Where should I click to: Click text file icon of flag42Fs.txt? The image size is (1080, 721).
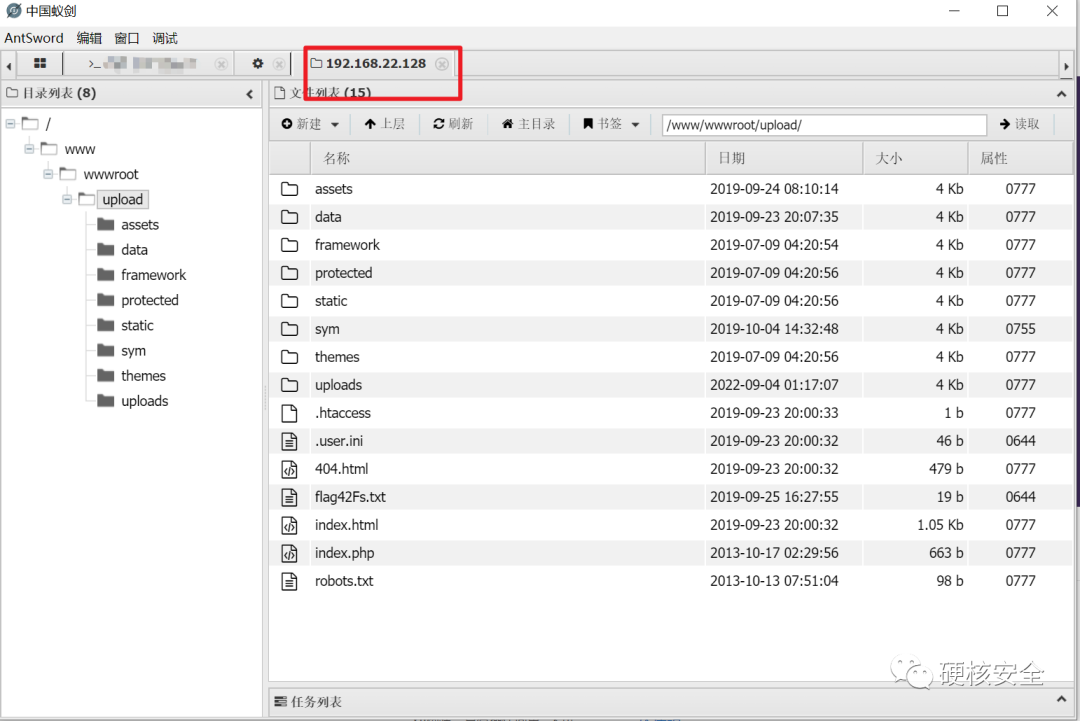pyautogui.click(x=289, y=497)
